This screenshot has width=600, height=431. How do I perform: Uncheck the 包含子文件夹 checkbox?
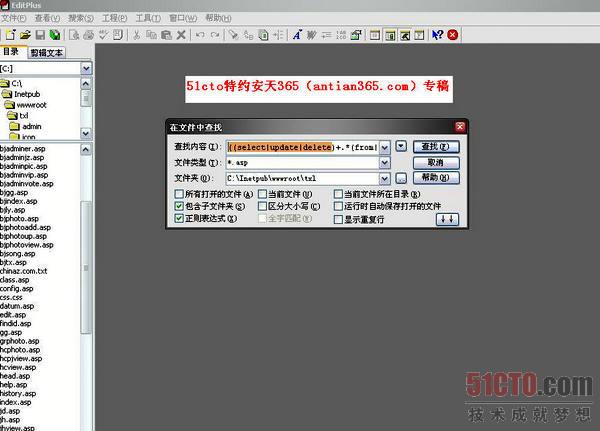click(x=179, y=206)
